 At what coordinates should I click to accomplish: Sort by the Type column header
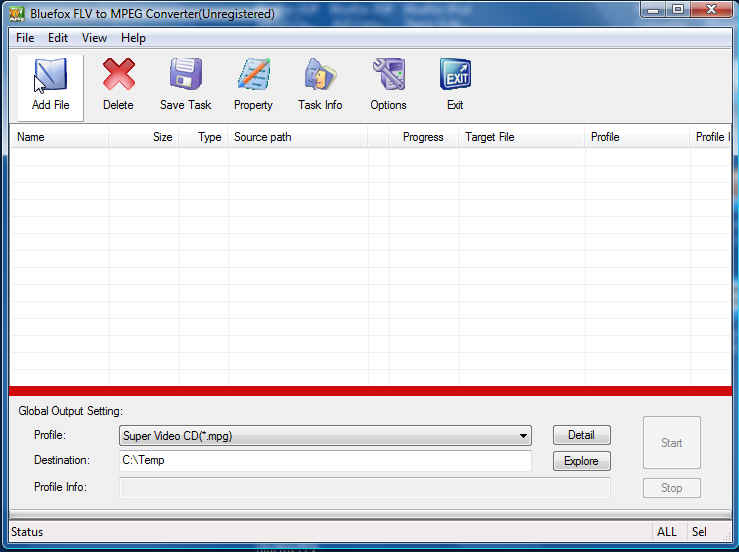pyautogui.click(x=204, y=137)
